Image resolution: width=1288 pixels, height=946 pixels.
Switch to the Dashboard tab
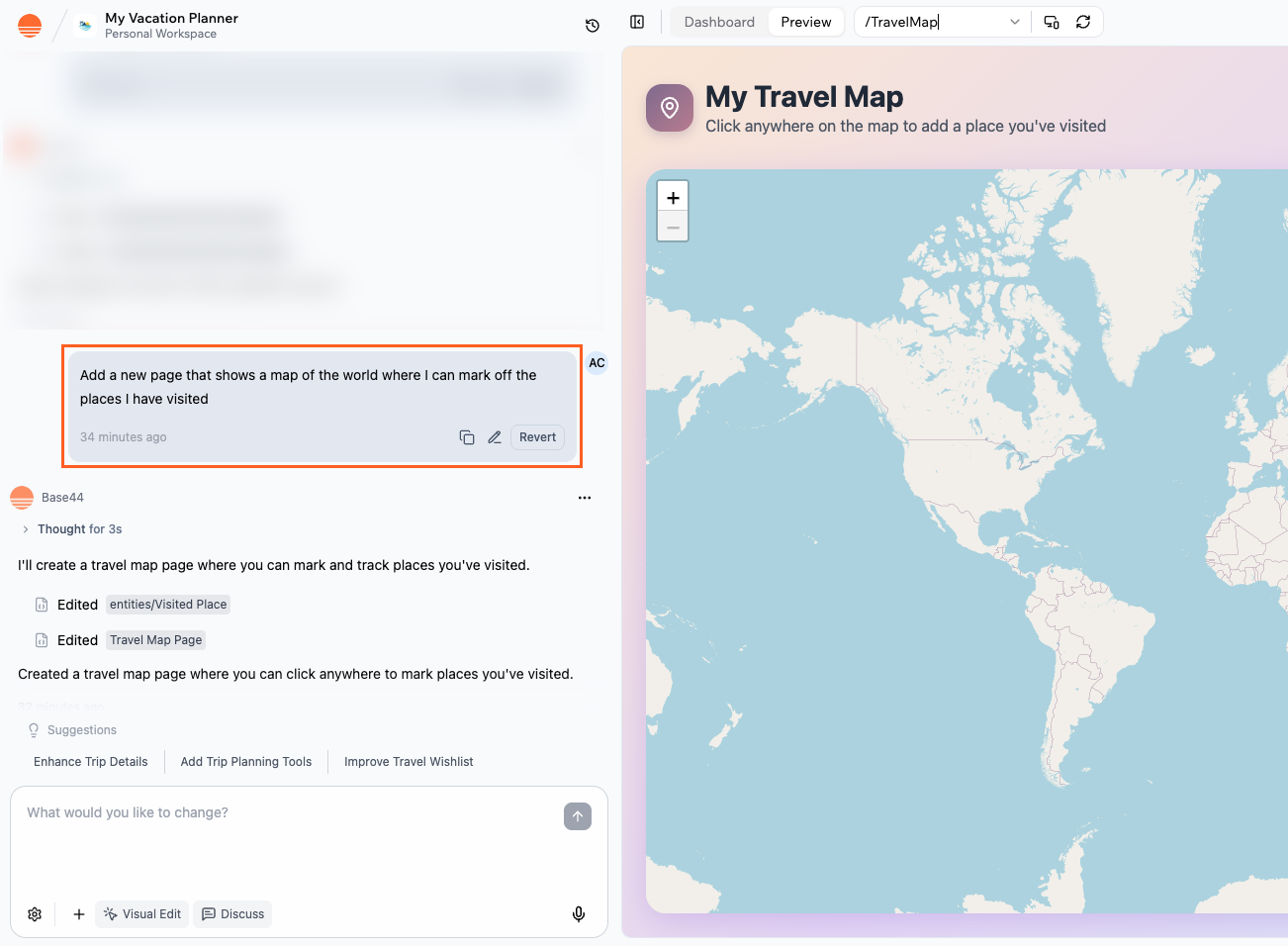click(719, 21)
